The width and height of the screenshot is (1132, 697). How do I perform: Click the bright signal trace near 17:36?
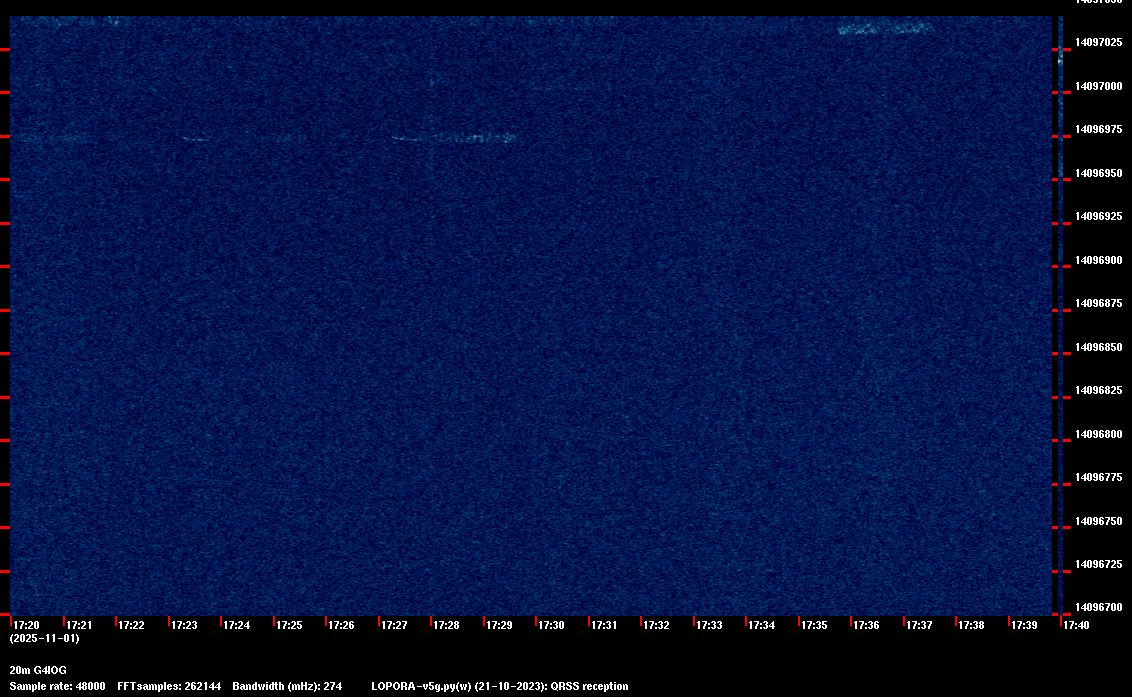886,29
